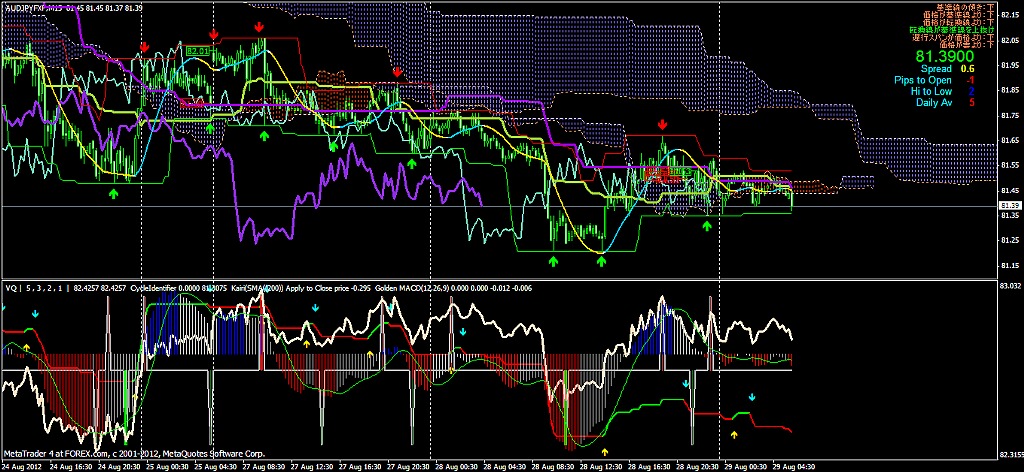Click the 81.45 price axis label
This screenshot has width=1024, height=472.
(1010, 190)
